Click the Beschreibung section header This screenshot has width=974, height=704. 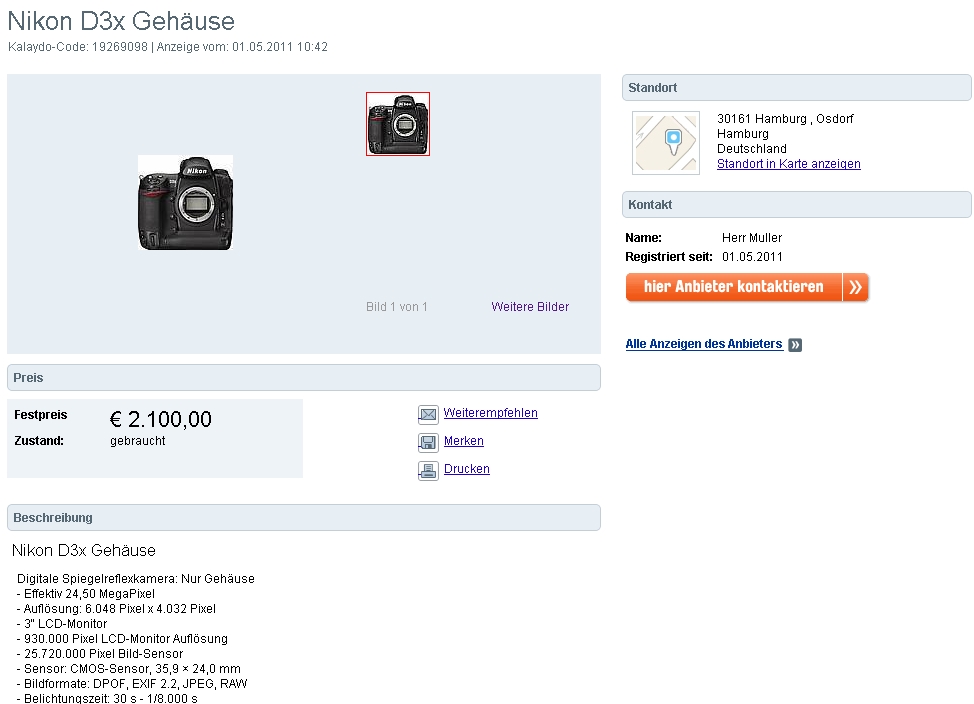point(303,518)
